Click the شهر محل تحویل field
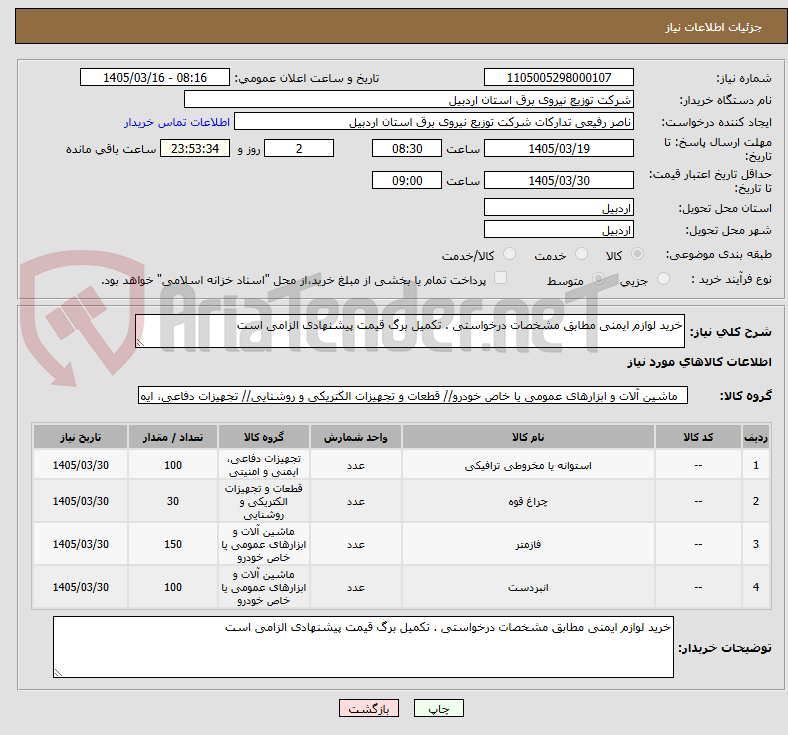The image size is (788, 735). click(558, 230)
